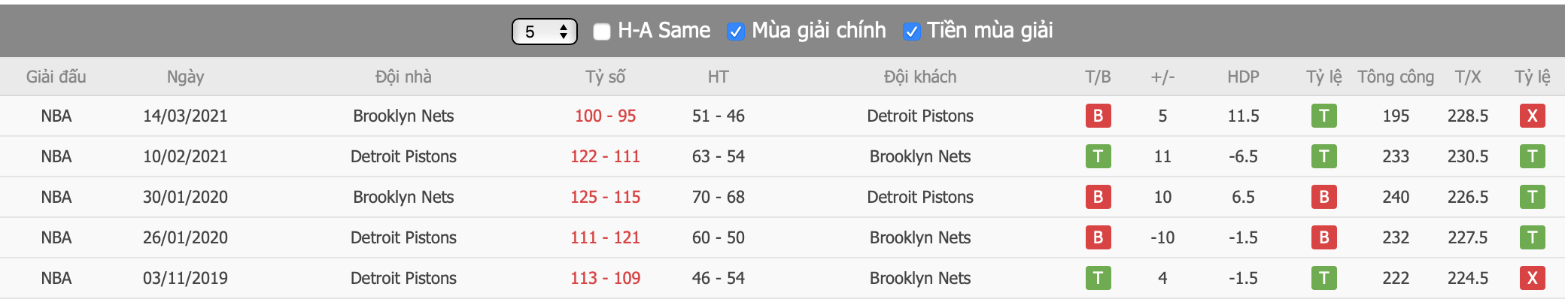Click the Ngày column header
This screenshot has width=1568, height=308.
(185, 77)
